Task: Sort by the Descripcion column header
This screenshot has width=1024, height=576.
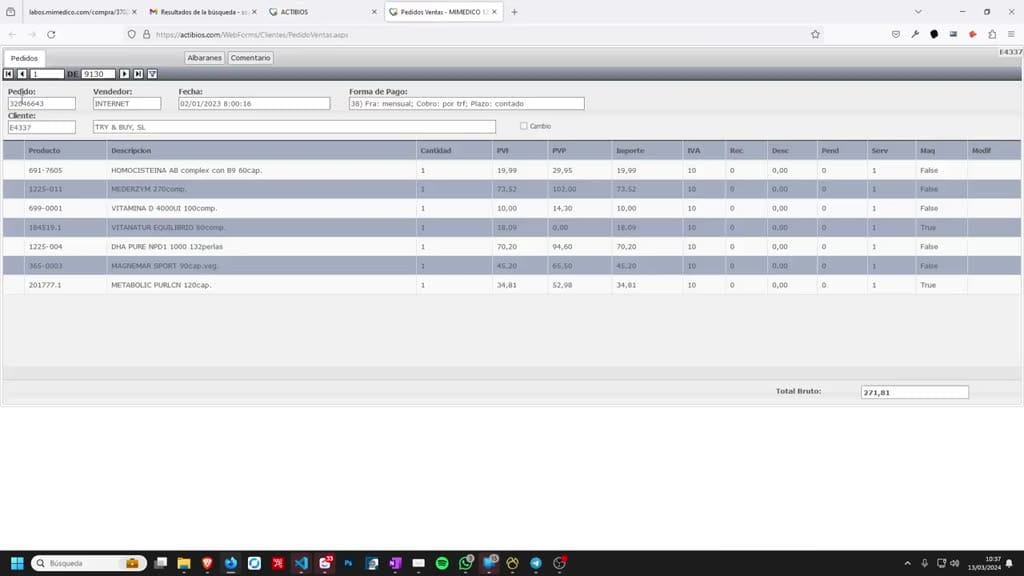Action: coord(131,150)
